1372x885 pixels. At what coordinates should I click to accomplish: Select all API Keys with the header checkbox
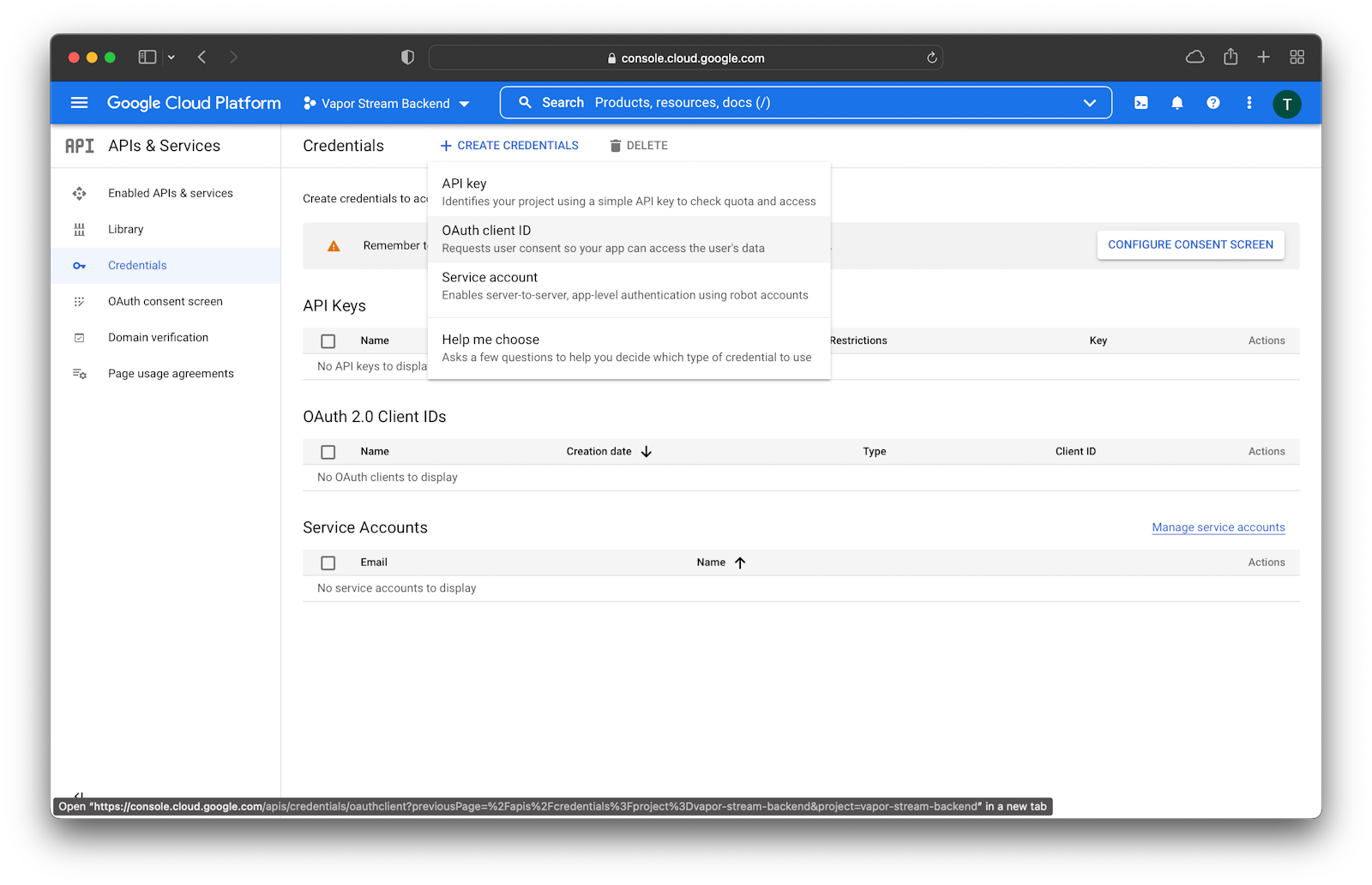pos(328,340)
